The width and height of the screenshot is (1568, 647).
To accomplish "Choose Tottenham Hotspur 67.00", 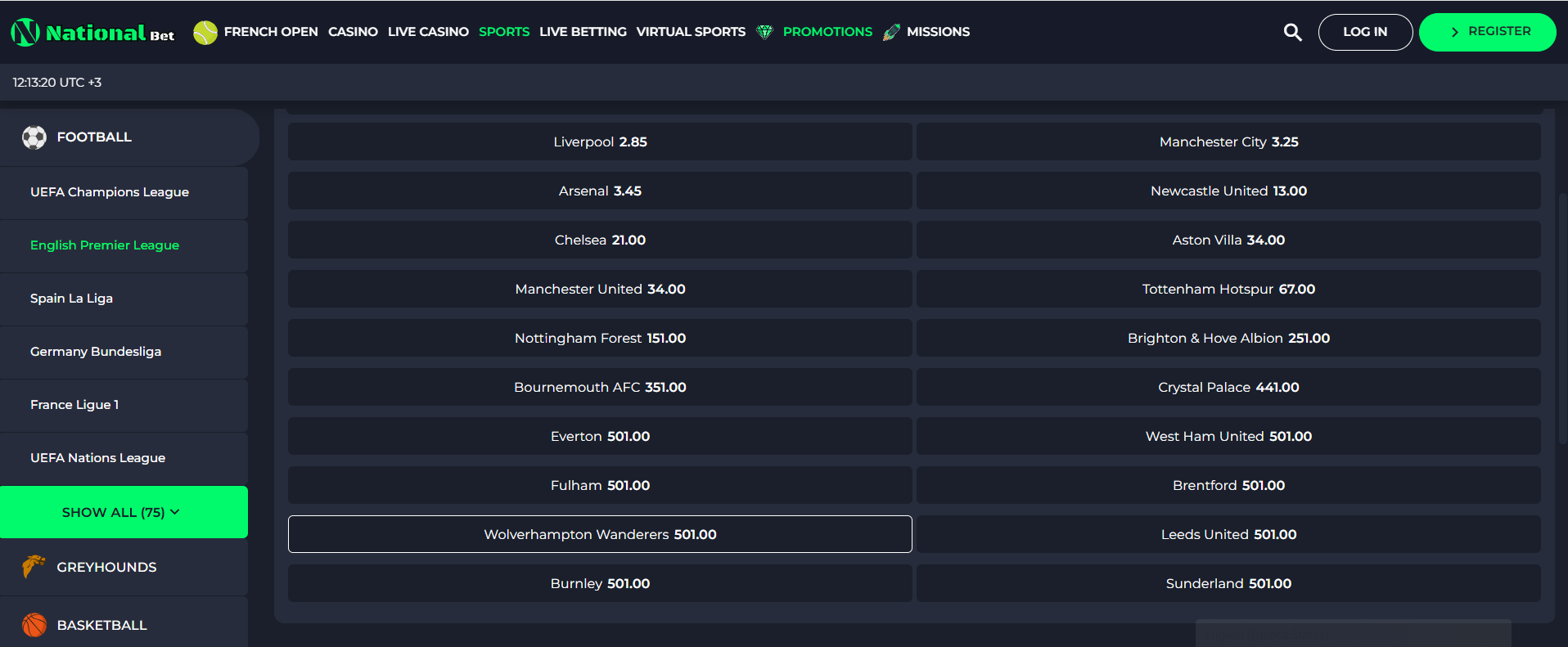I will 1228,289.
